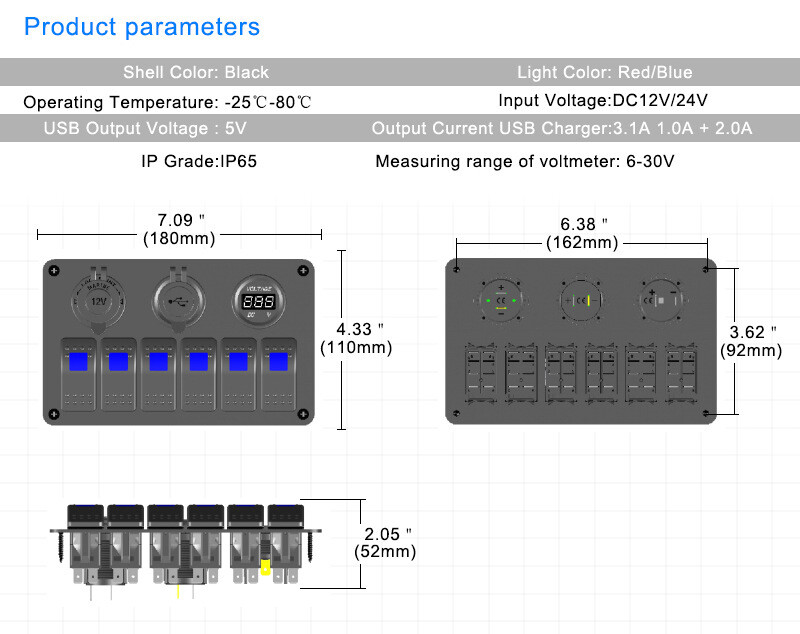Click the Product parameters heading
800x634 pixels.
point(142,27)
